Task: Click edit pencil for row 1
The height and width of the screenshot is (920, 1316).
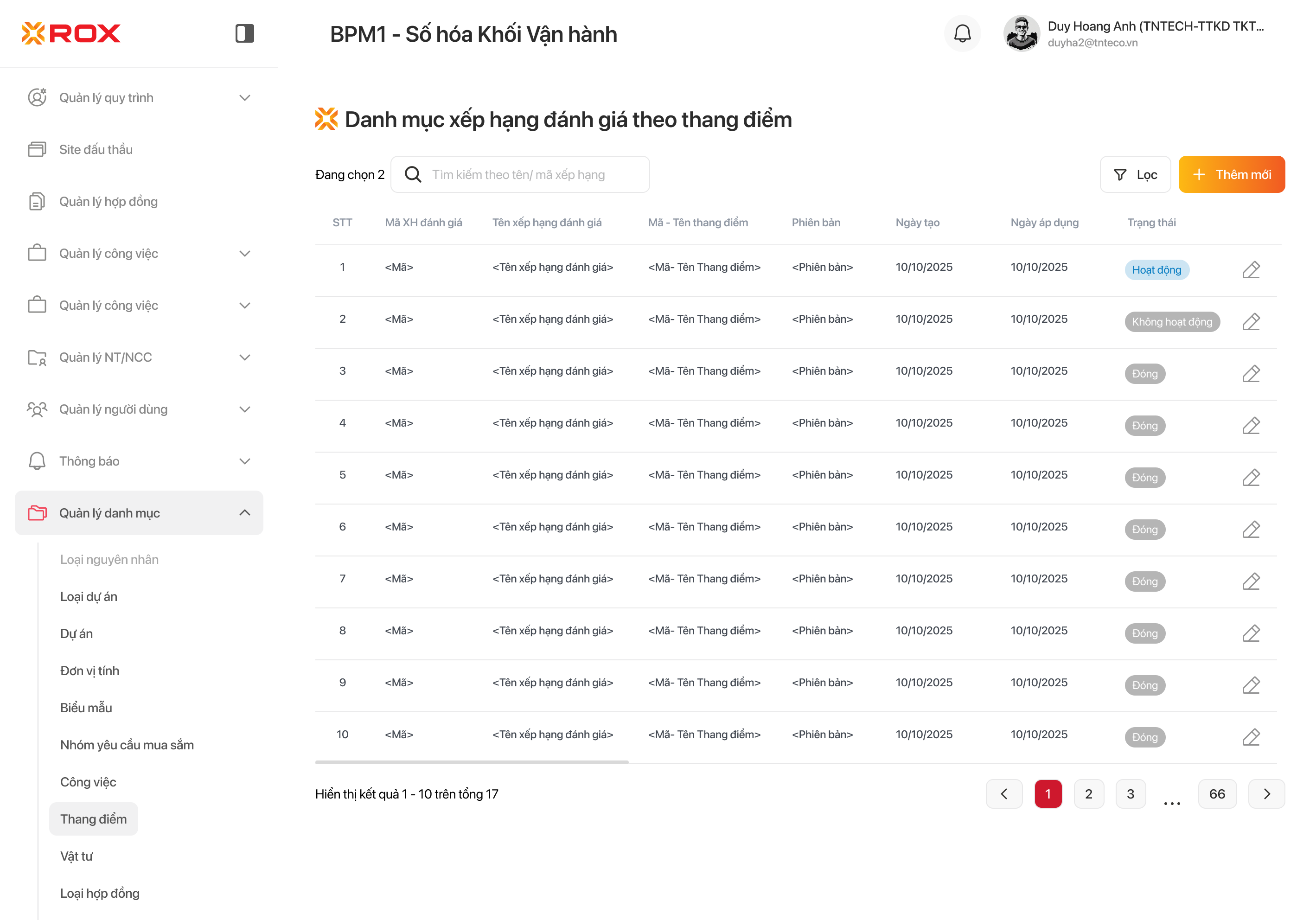Action: [1251, 269]
